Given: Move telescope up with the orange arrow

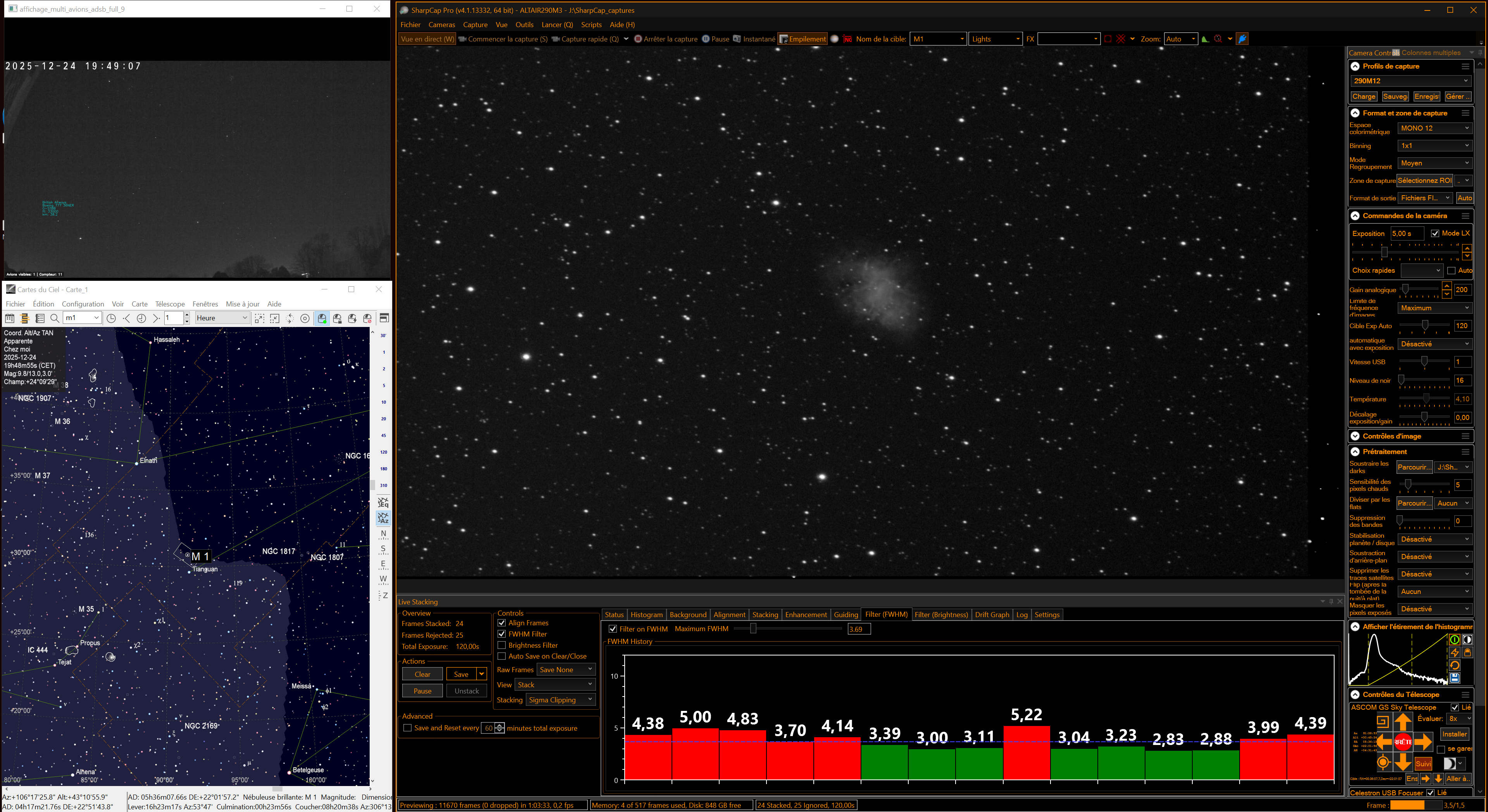Looking at the screenshot, I should click(x=1403, y=721).
